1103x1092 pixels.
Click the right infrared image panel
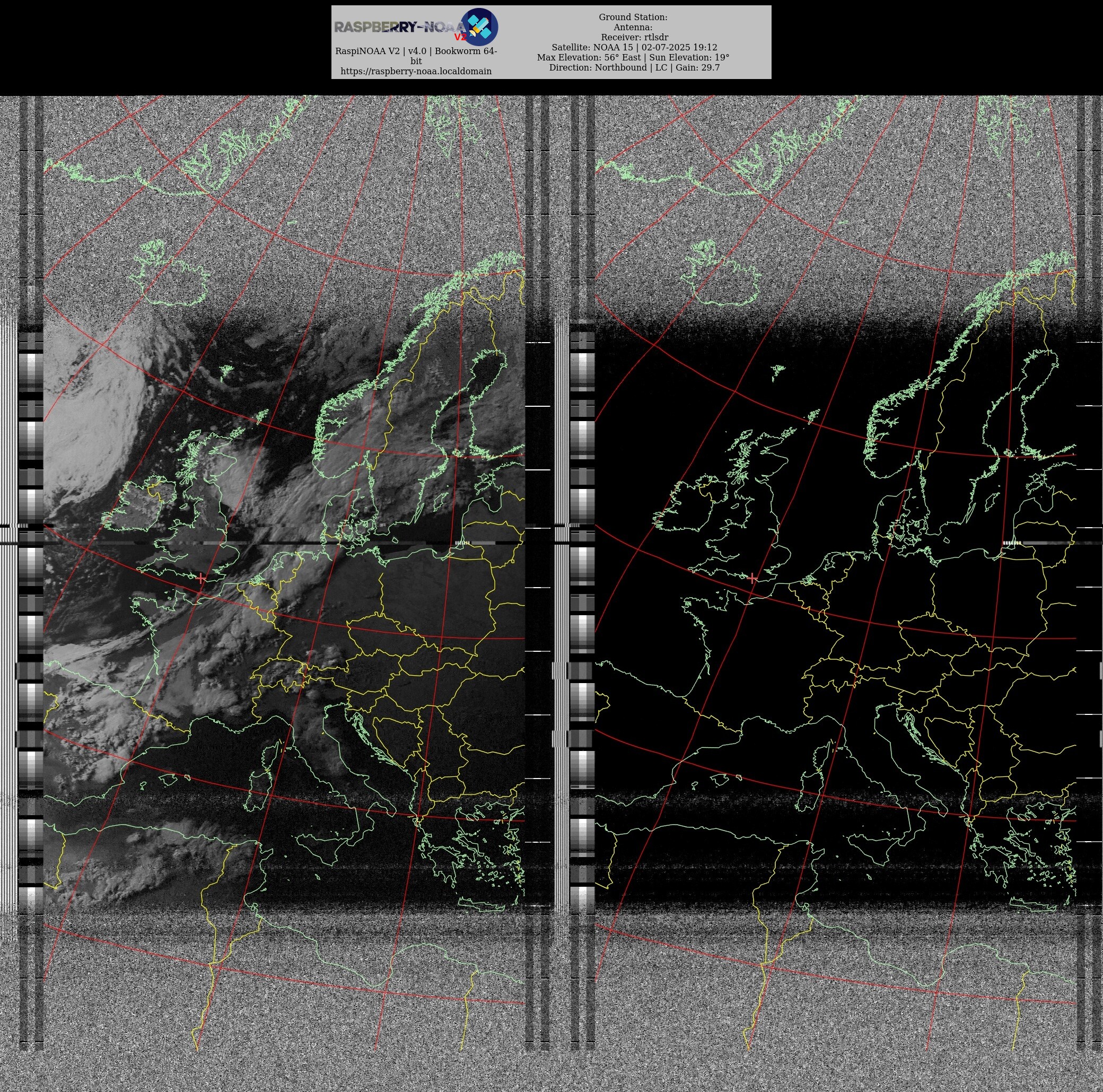pyautogui.click(x=835, y=573)
